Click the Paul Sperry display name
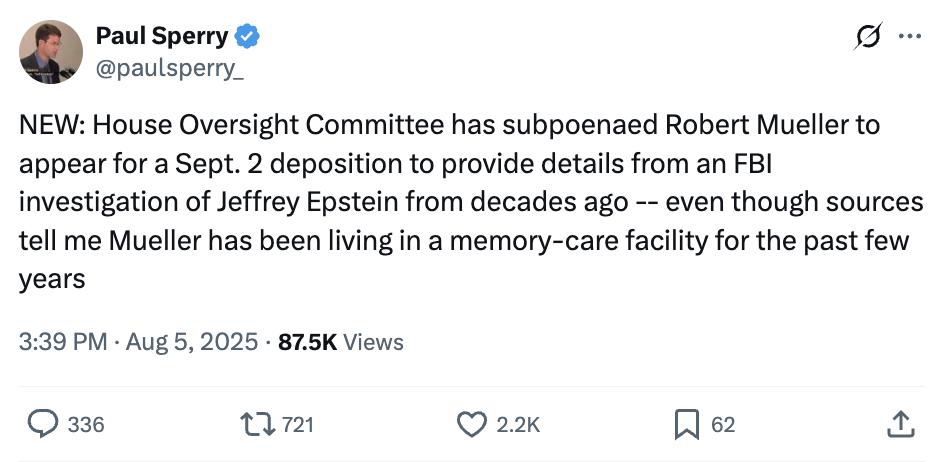Image resolution: width=950 pixels, height=462 pixels. point(161,38)
